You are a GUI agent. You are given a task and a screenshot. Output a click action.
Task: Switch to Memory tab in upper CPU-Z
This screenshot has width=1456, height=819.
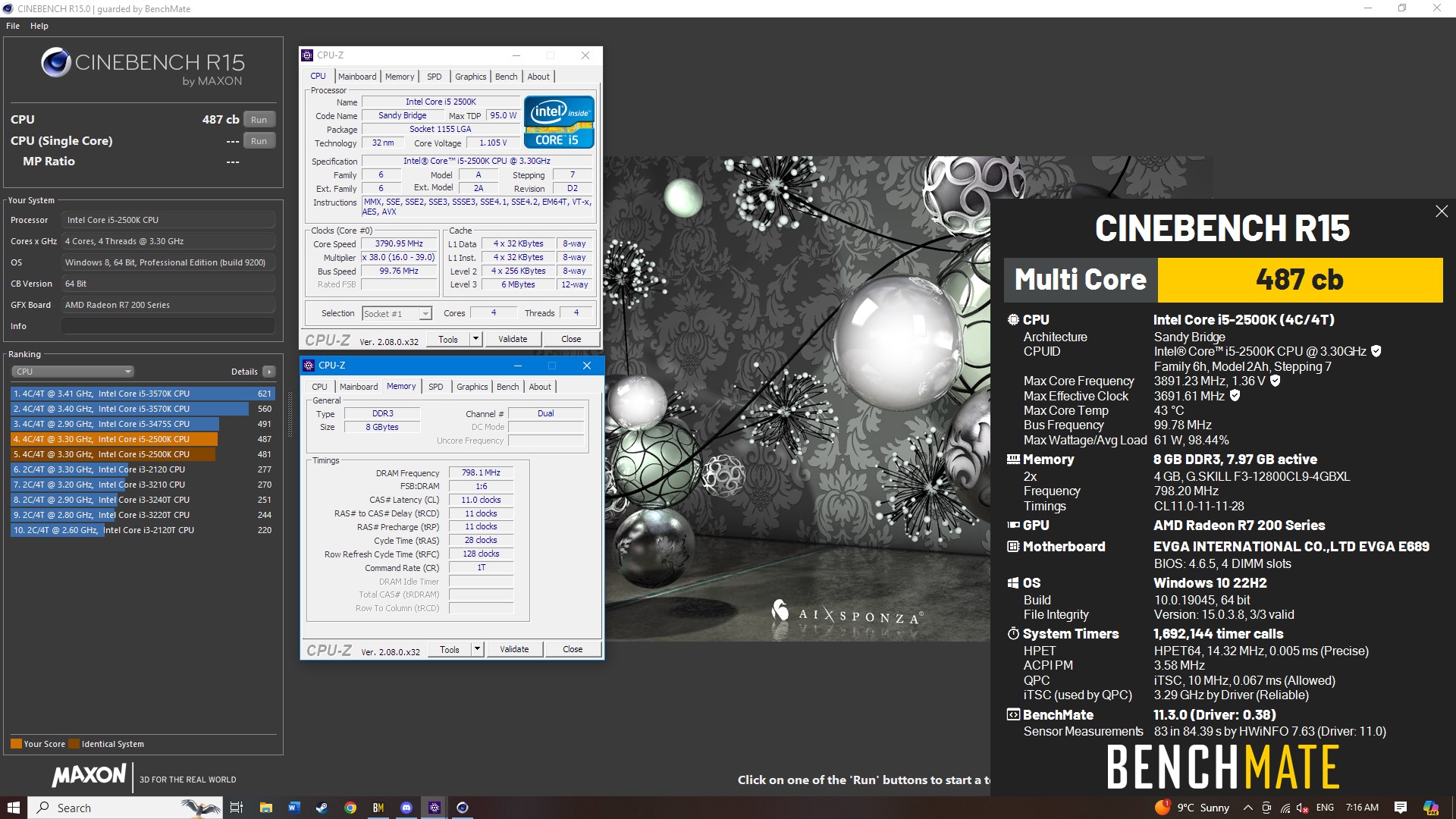pyautogui.click(x=400, y=77)
